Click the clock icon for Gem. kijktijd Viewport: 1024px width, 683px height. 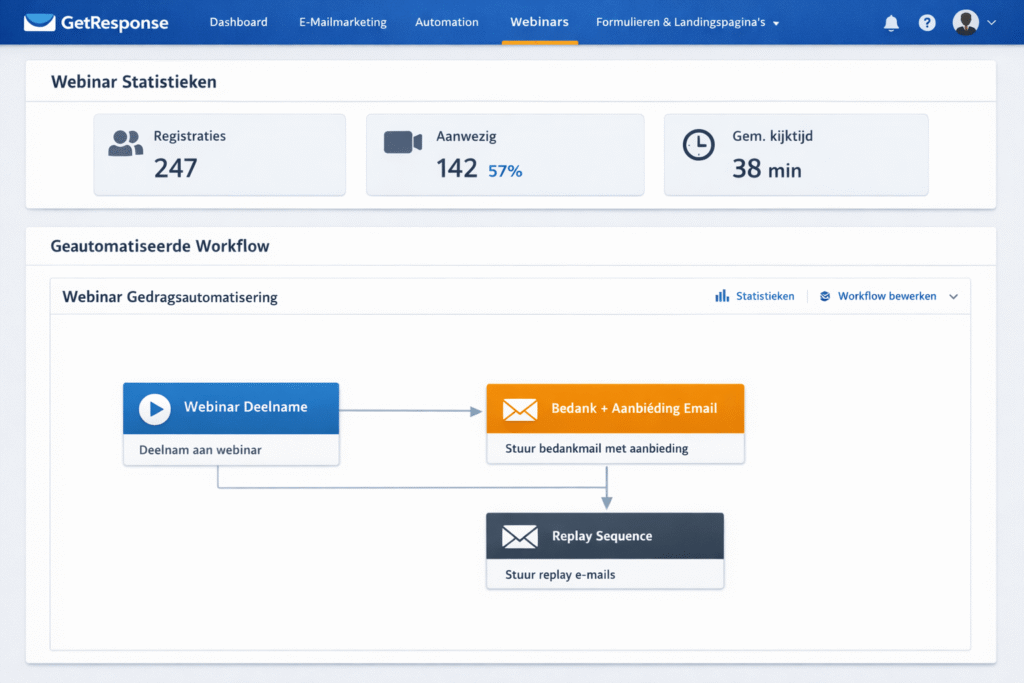(x=698, y=144)
